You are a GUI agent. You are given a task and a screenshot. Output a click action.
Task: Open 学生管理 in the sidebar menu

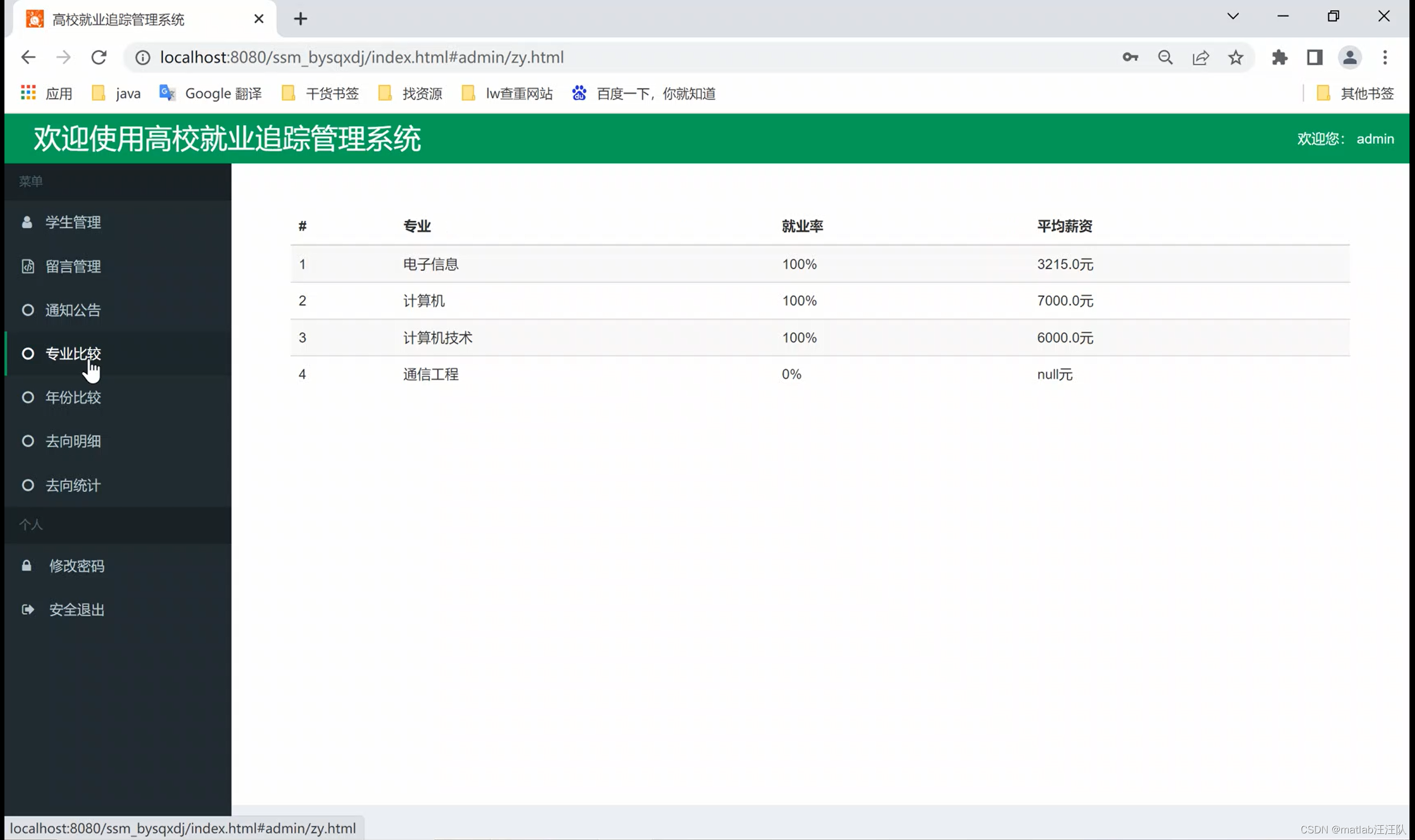[x=73, y=223]
